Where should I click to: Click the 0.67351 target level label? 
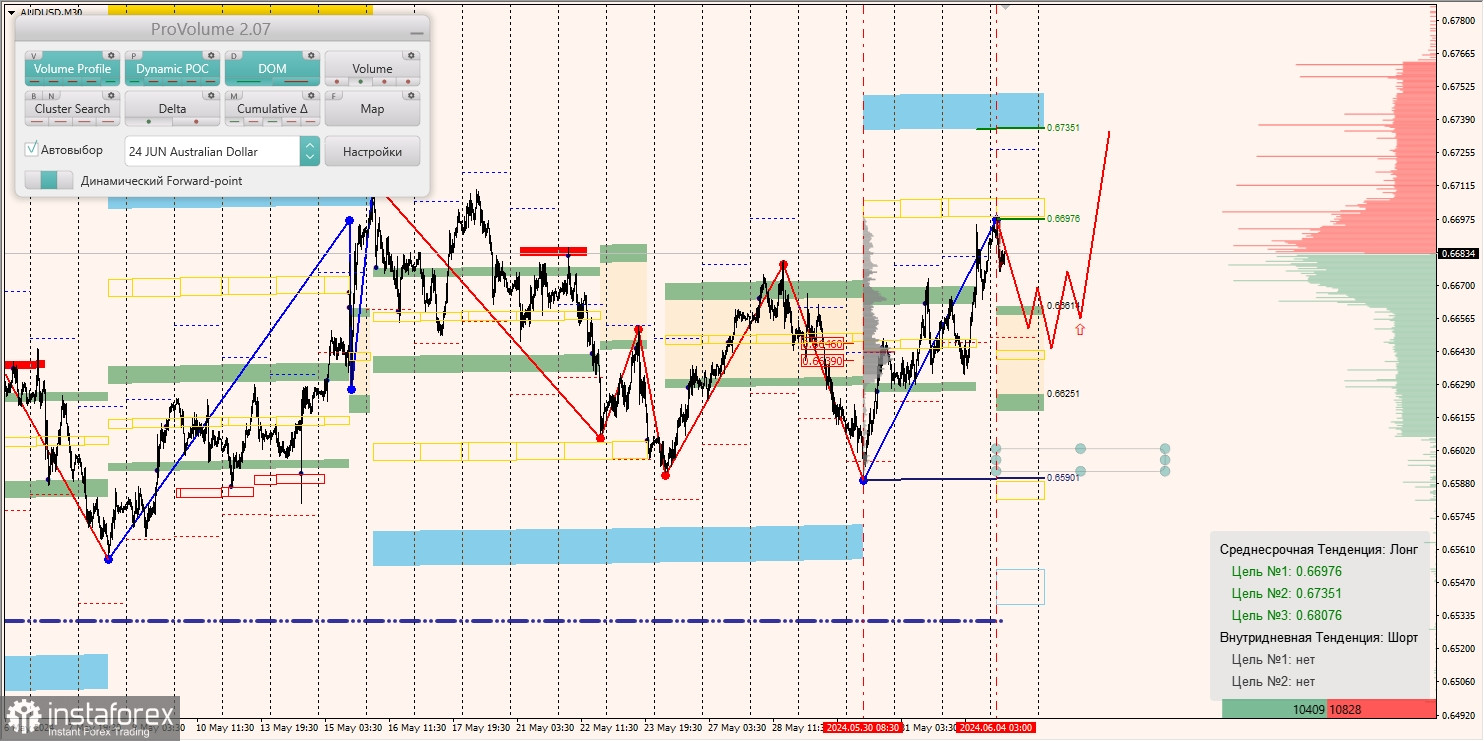click(1063, 128)
